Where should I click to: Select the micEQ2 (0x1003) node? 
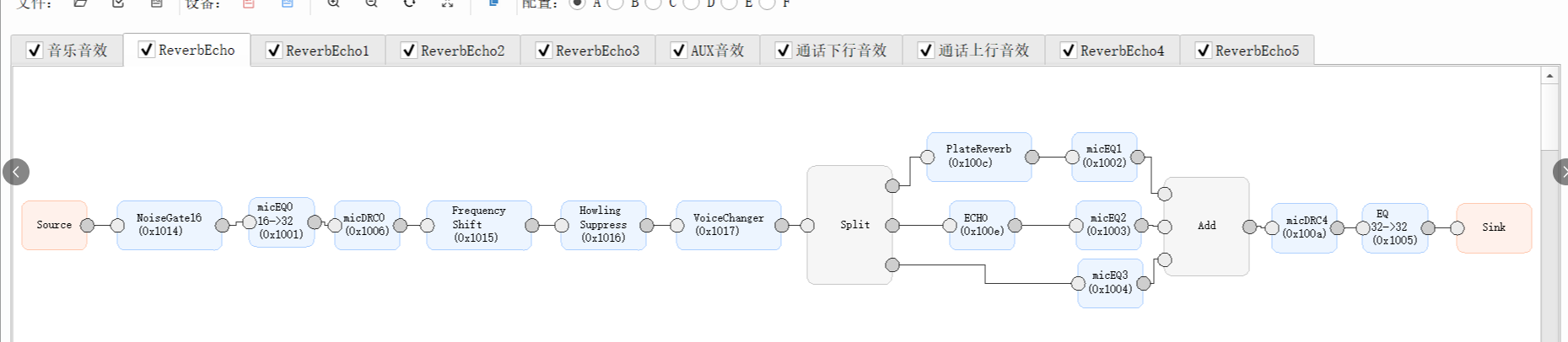[1109, 225]
